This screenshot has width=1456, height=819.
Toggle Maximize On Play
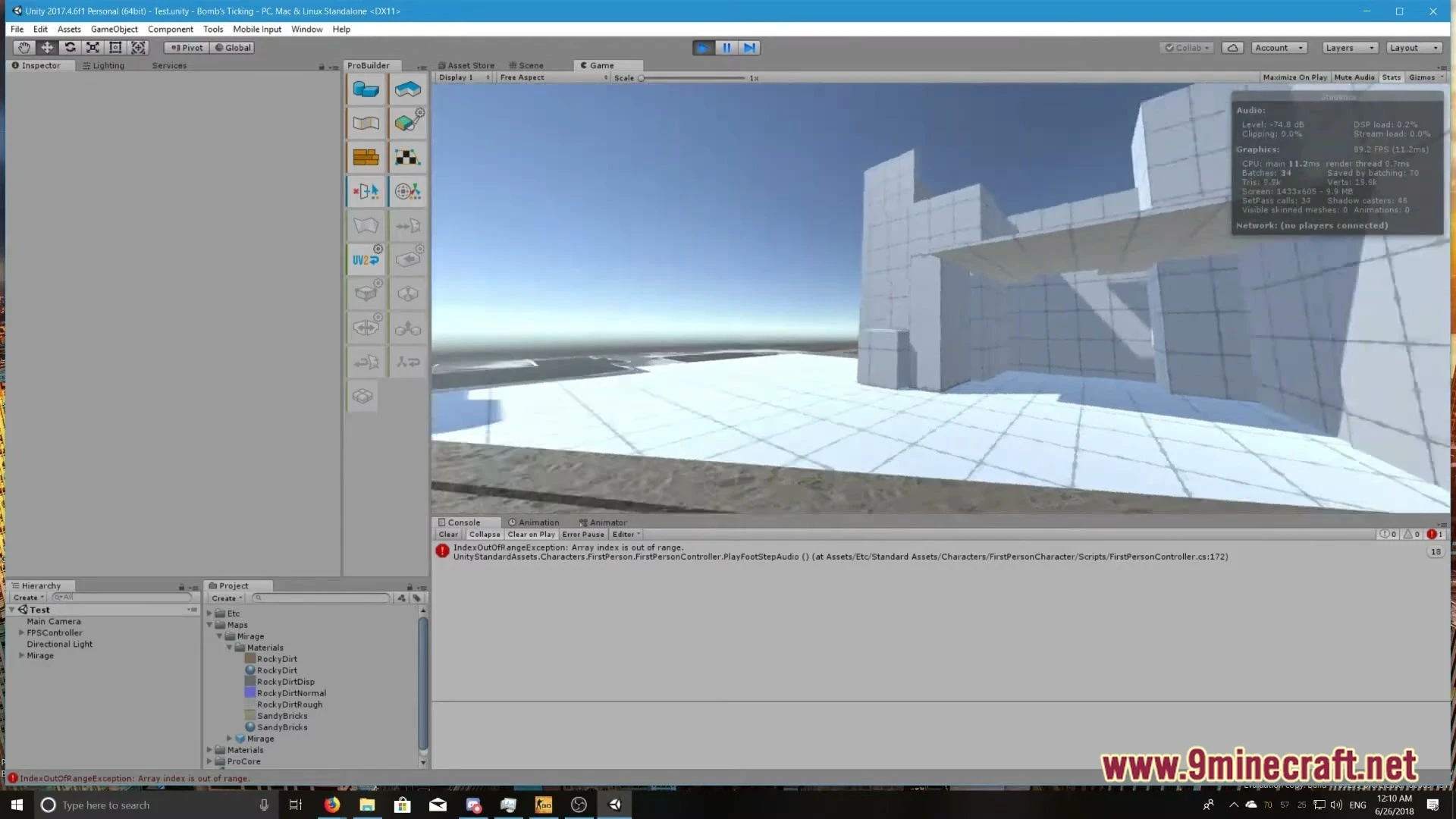click(x=1294, y=77)
